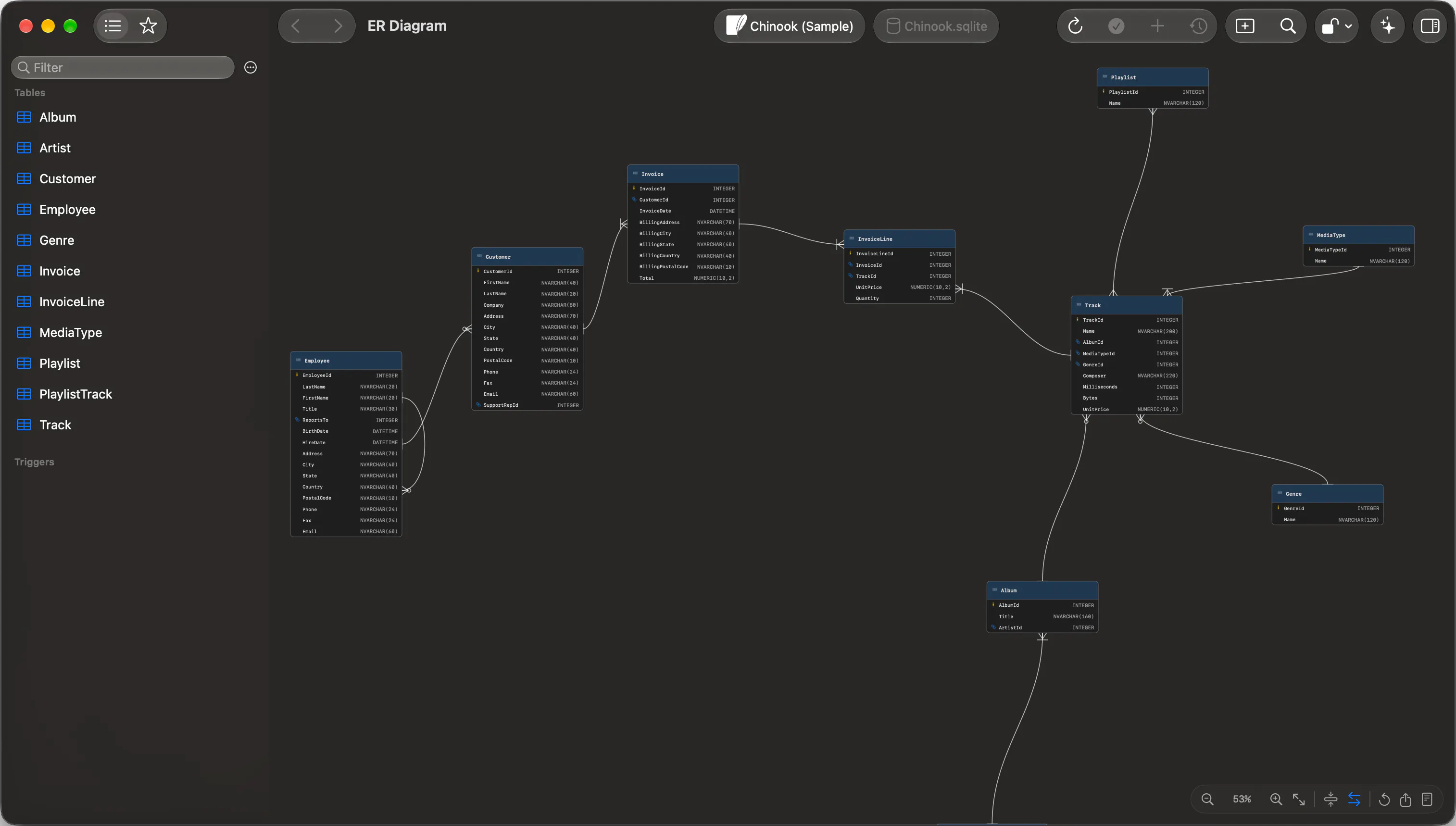Select the InvoiceLine entity header in the diagram
This screenshot has height=826, width=1456.
click(899, 239)
